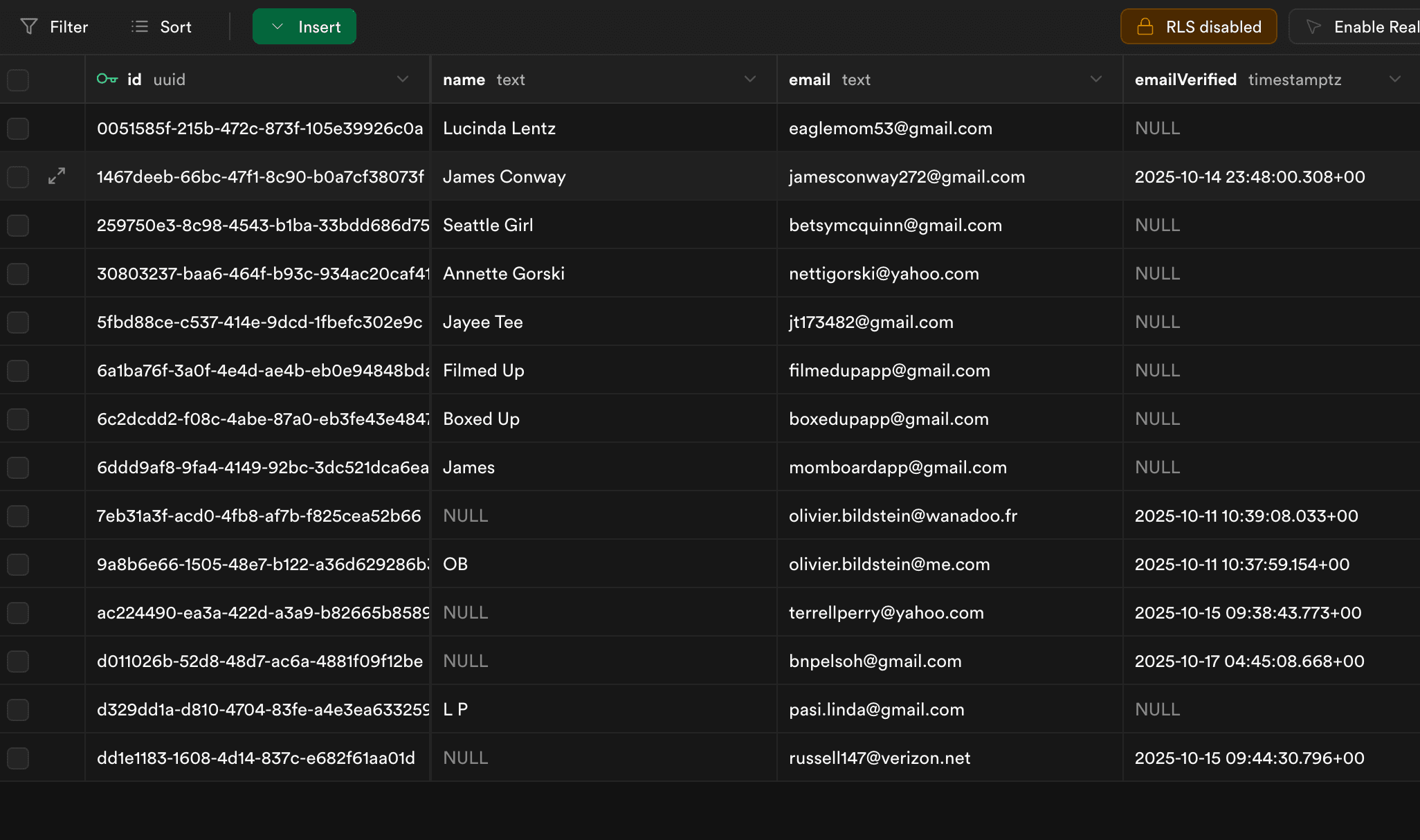
Task: Open the name column dropdown arrow
Action: click(x=750, y=79)
